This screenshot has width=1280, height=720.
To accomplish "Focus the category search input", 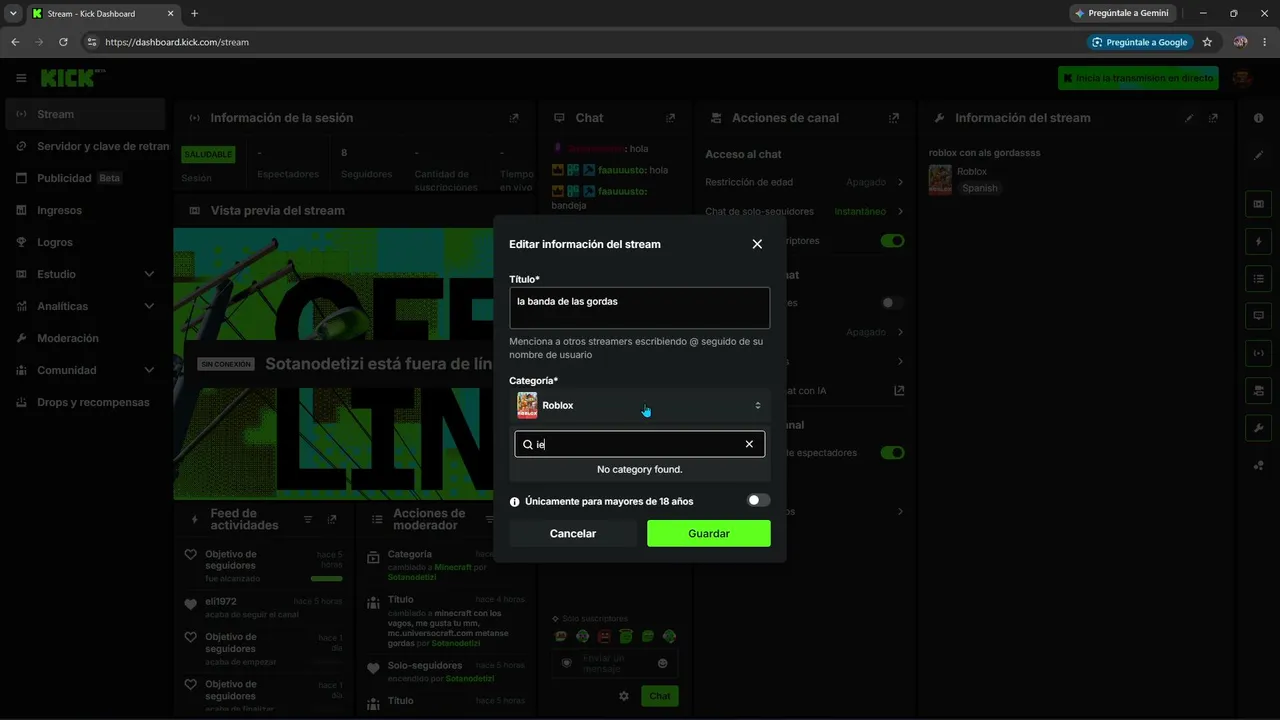I will (x=638, y=444).
